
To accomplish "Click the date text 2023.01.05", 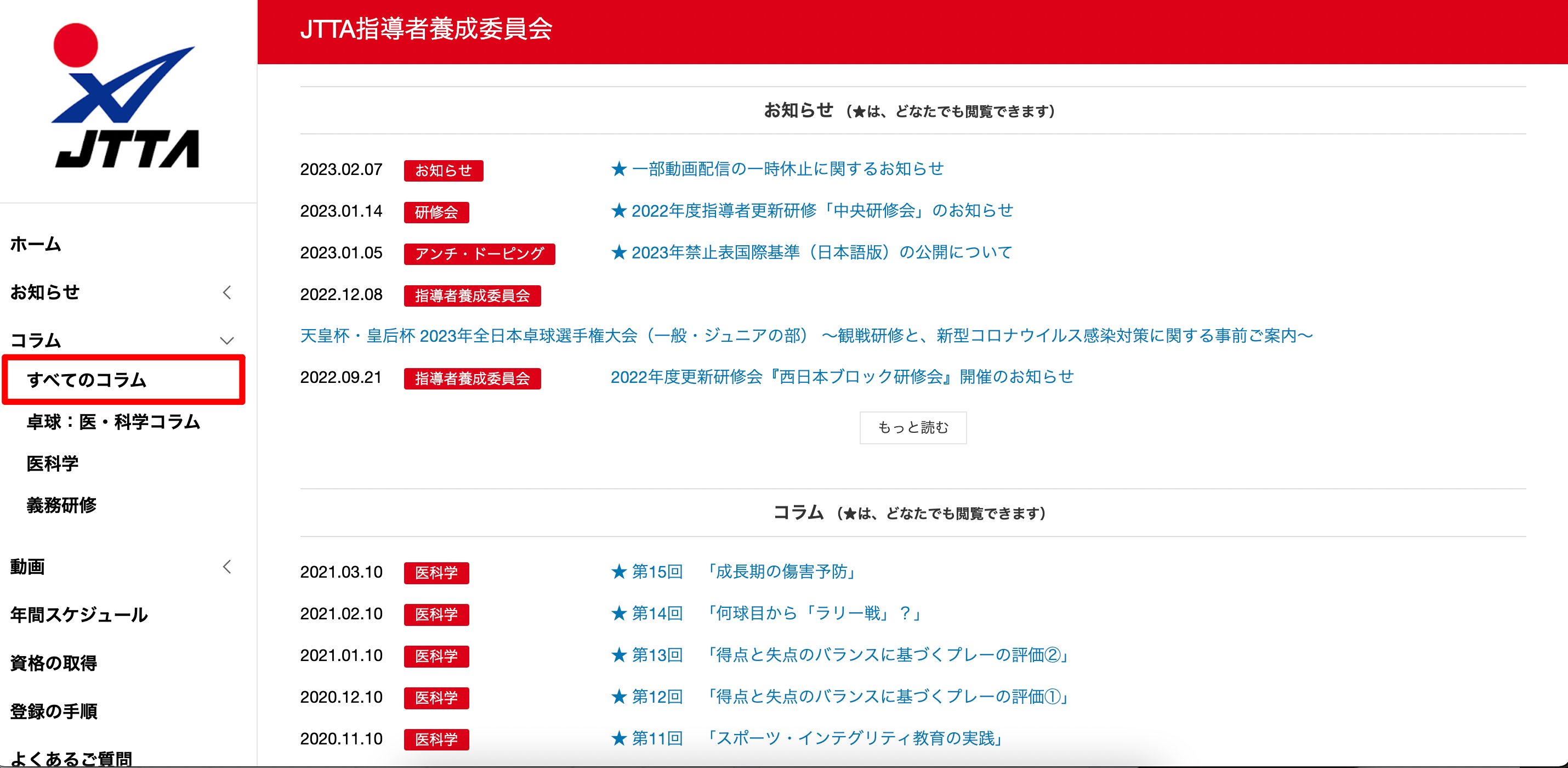I will pos(342,253).
